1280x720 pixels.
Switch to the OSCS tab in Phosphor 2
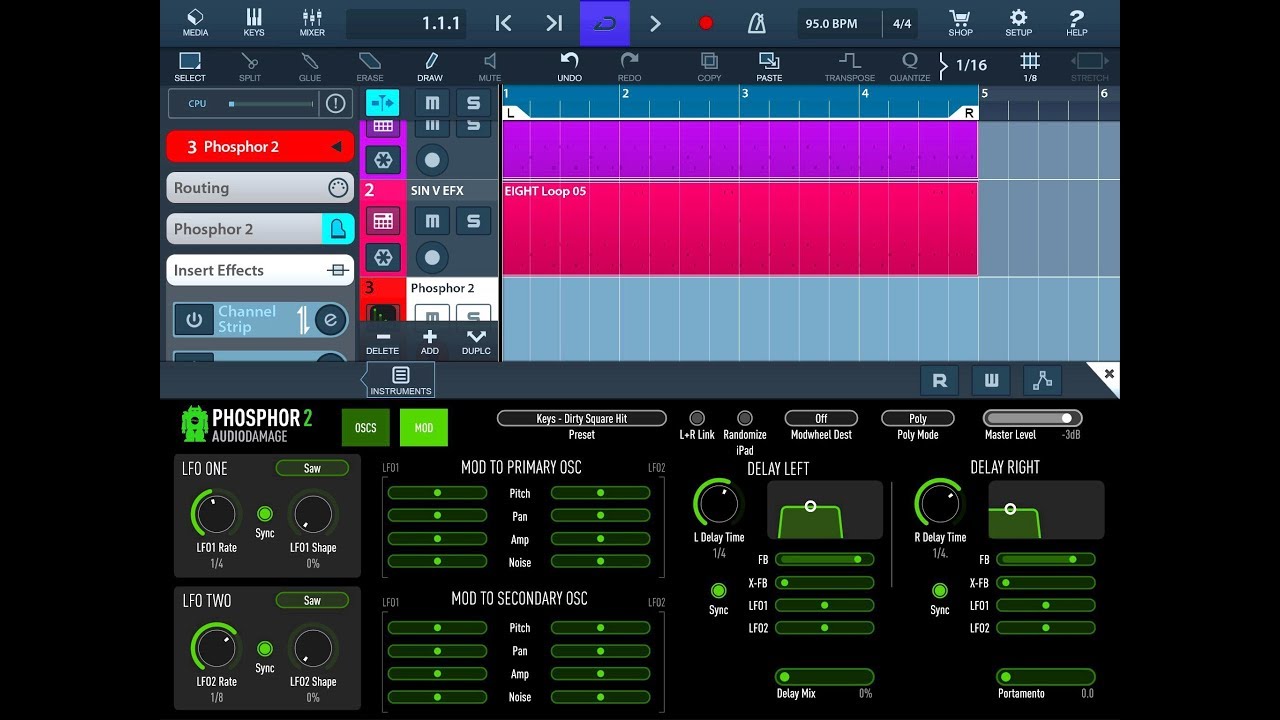pos(366,428)
